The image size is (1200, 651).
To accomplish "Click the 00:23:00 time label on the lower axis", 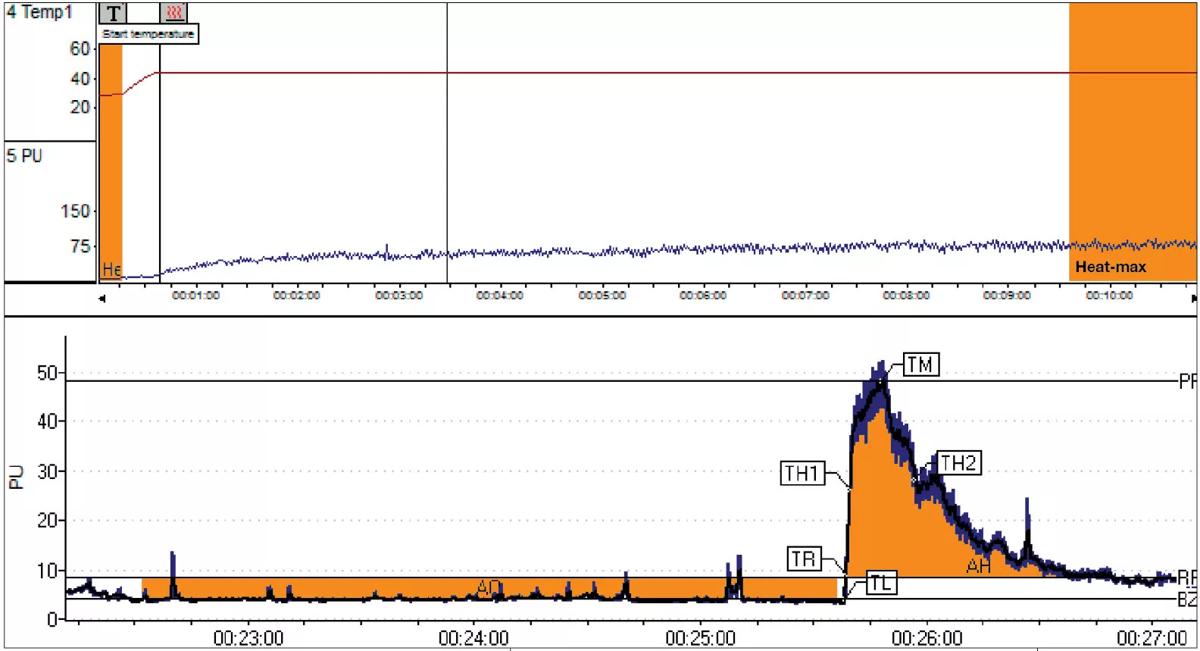I will click(249, 637).
